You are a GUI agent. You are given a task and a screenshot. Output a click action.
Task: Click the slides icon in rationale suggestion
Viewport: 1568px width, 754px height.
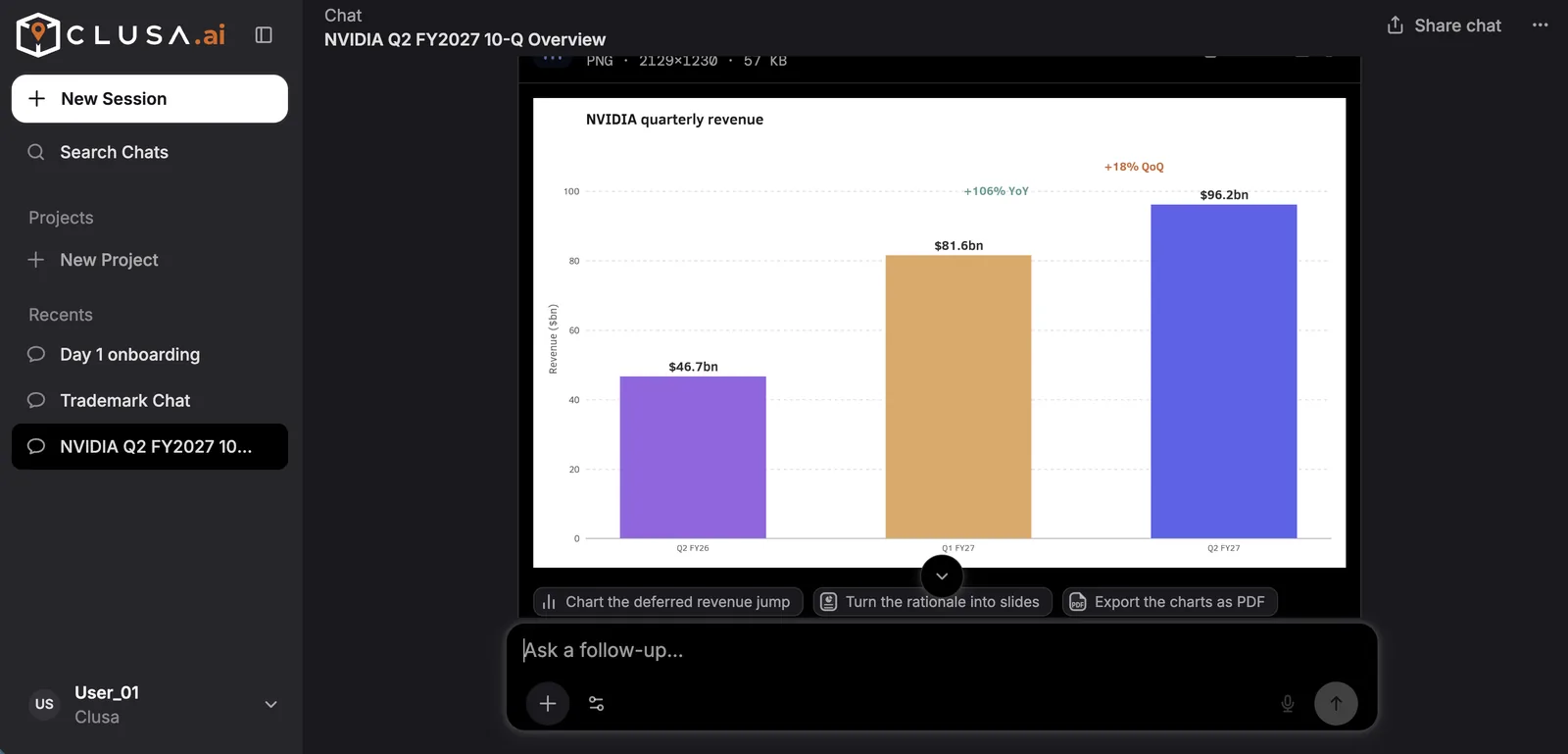tap(828, 602)
